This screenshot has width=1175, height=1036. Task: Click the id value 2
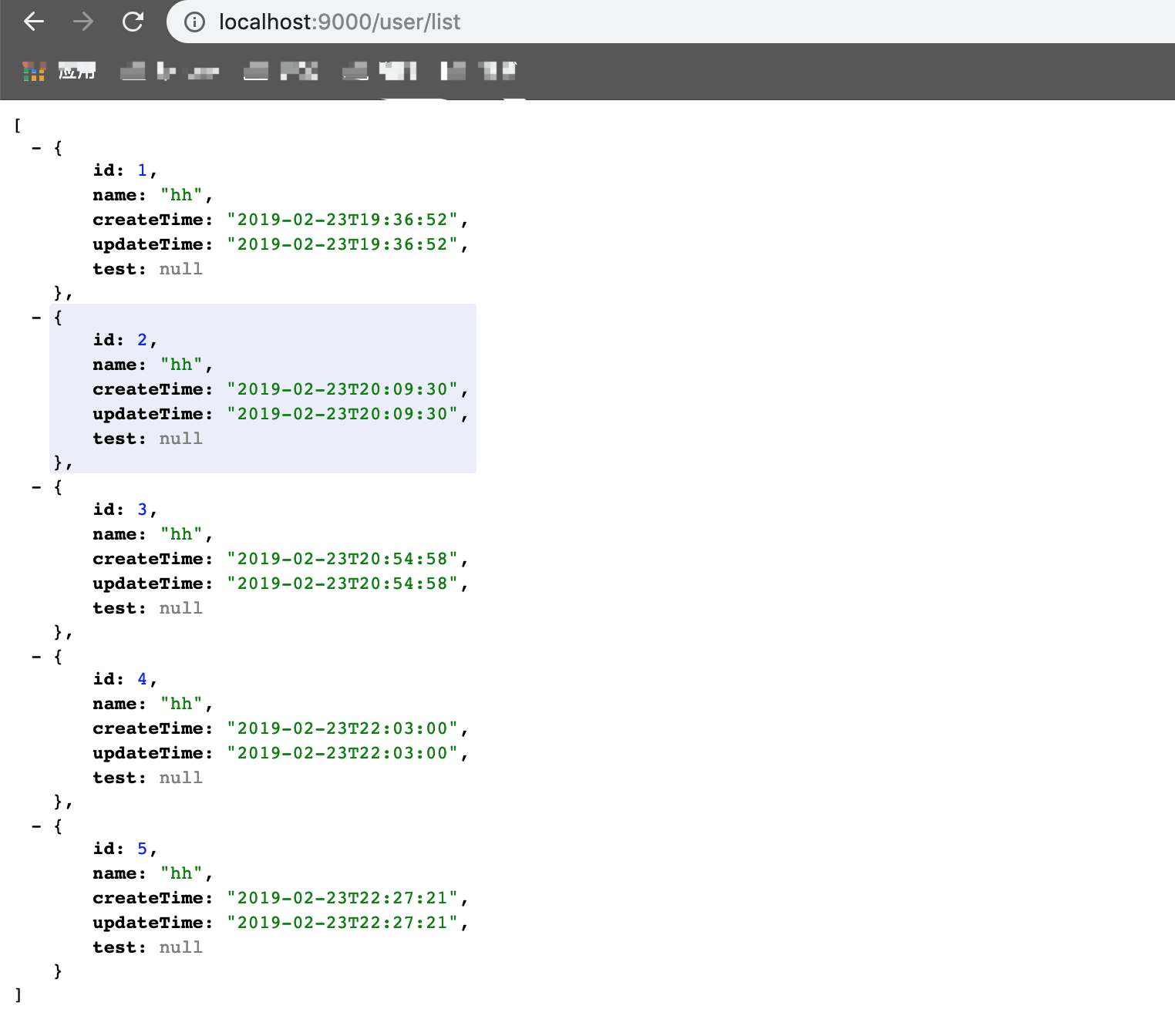[x=142, y=340]
